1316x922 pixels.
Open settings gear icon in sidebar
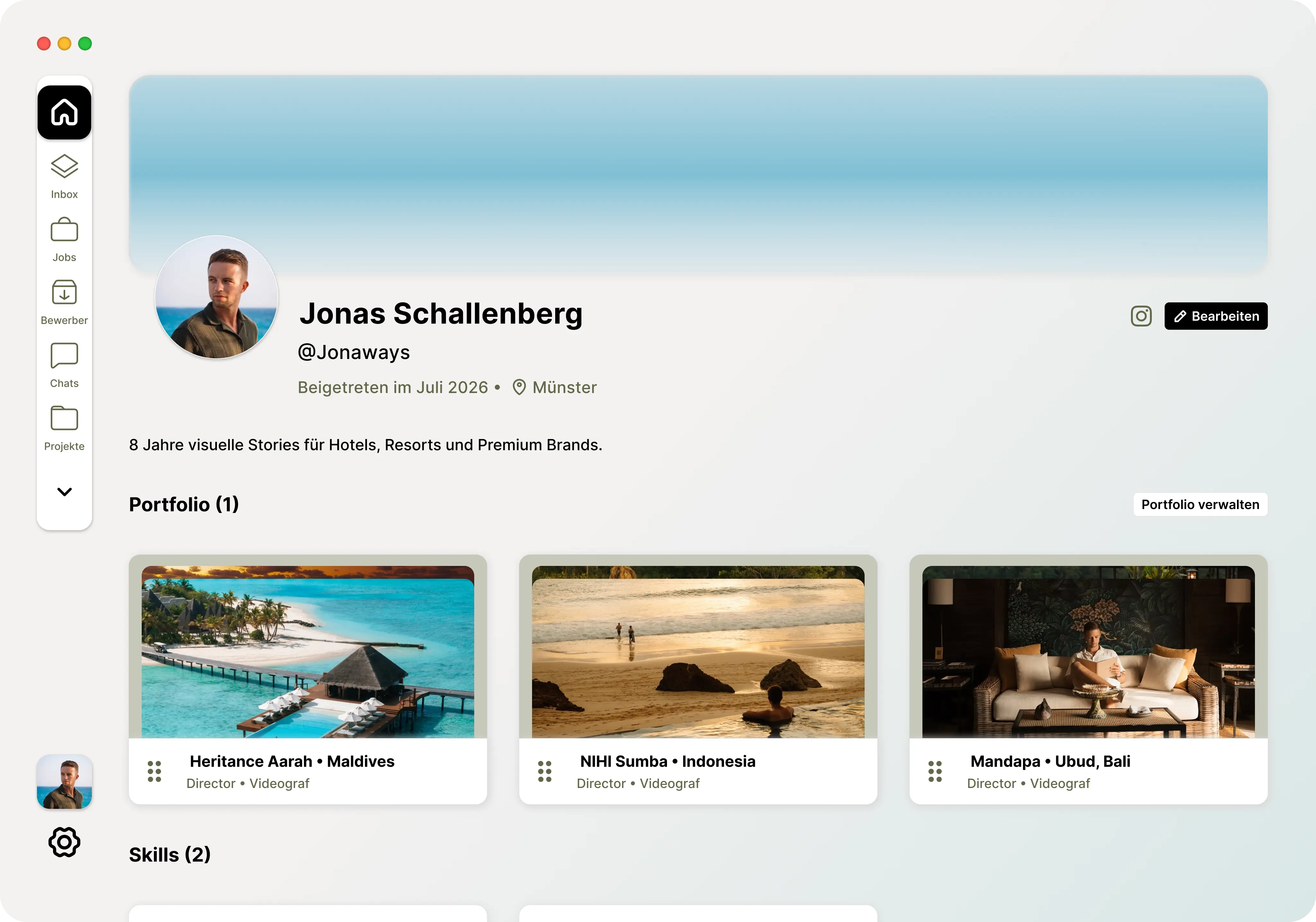[x=64, y=842]
